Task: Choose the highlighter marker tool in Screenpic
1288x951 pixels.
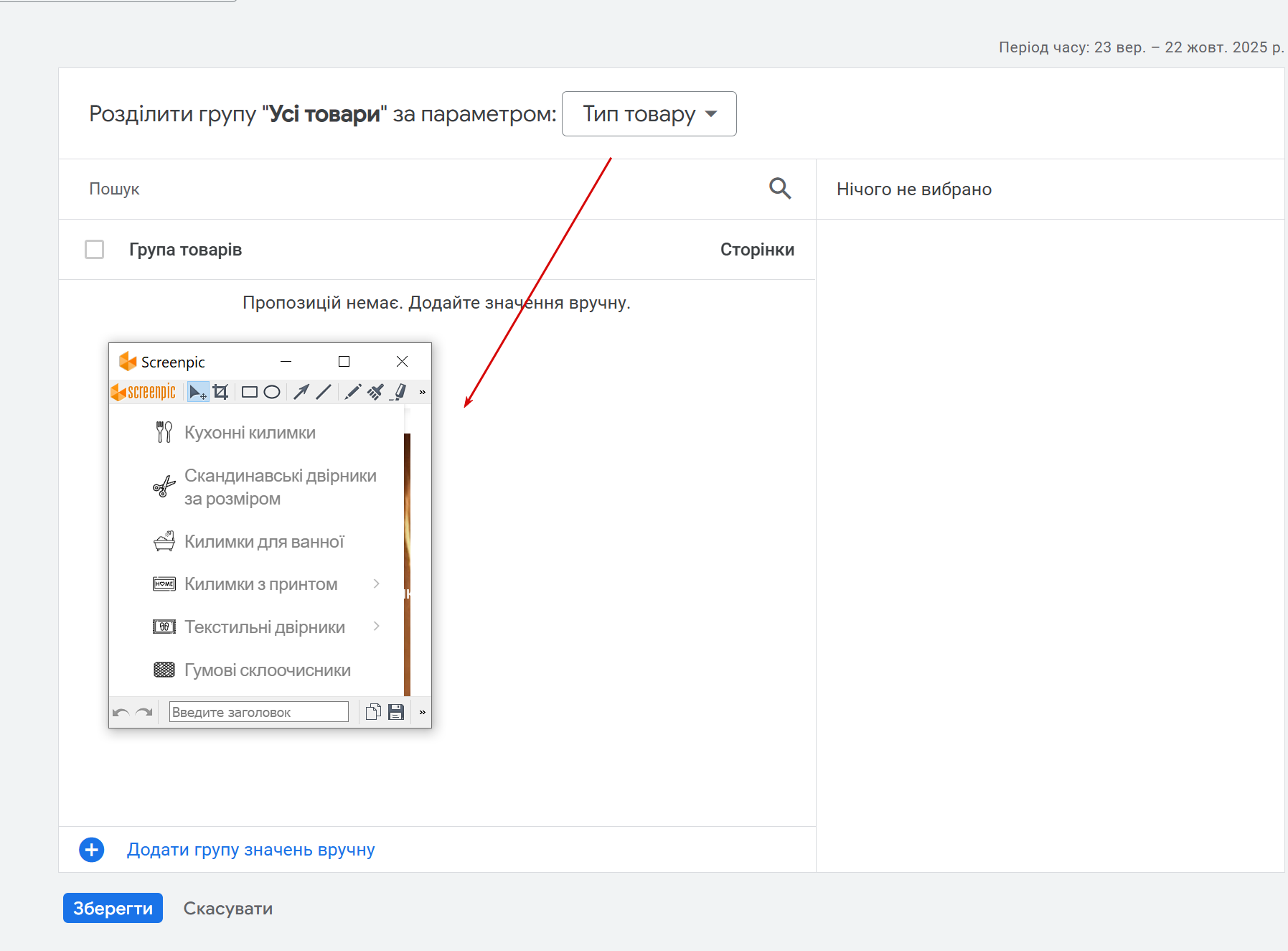Action: (x=399, y=392)
